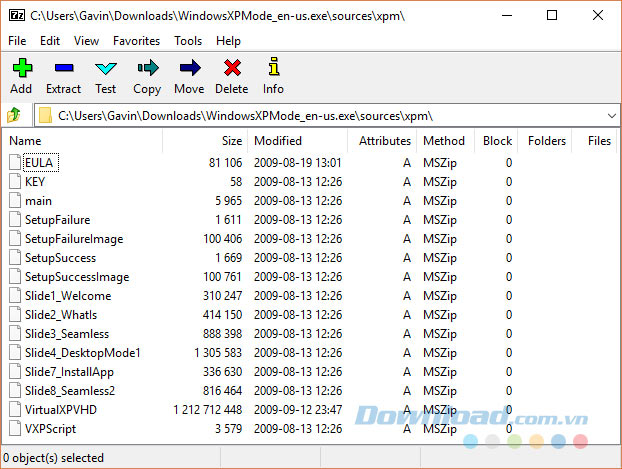Open the Tools menu
Image resolution: width=622 pixels, height=469 pixels.
coord(188,41)
